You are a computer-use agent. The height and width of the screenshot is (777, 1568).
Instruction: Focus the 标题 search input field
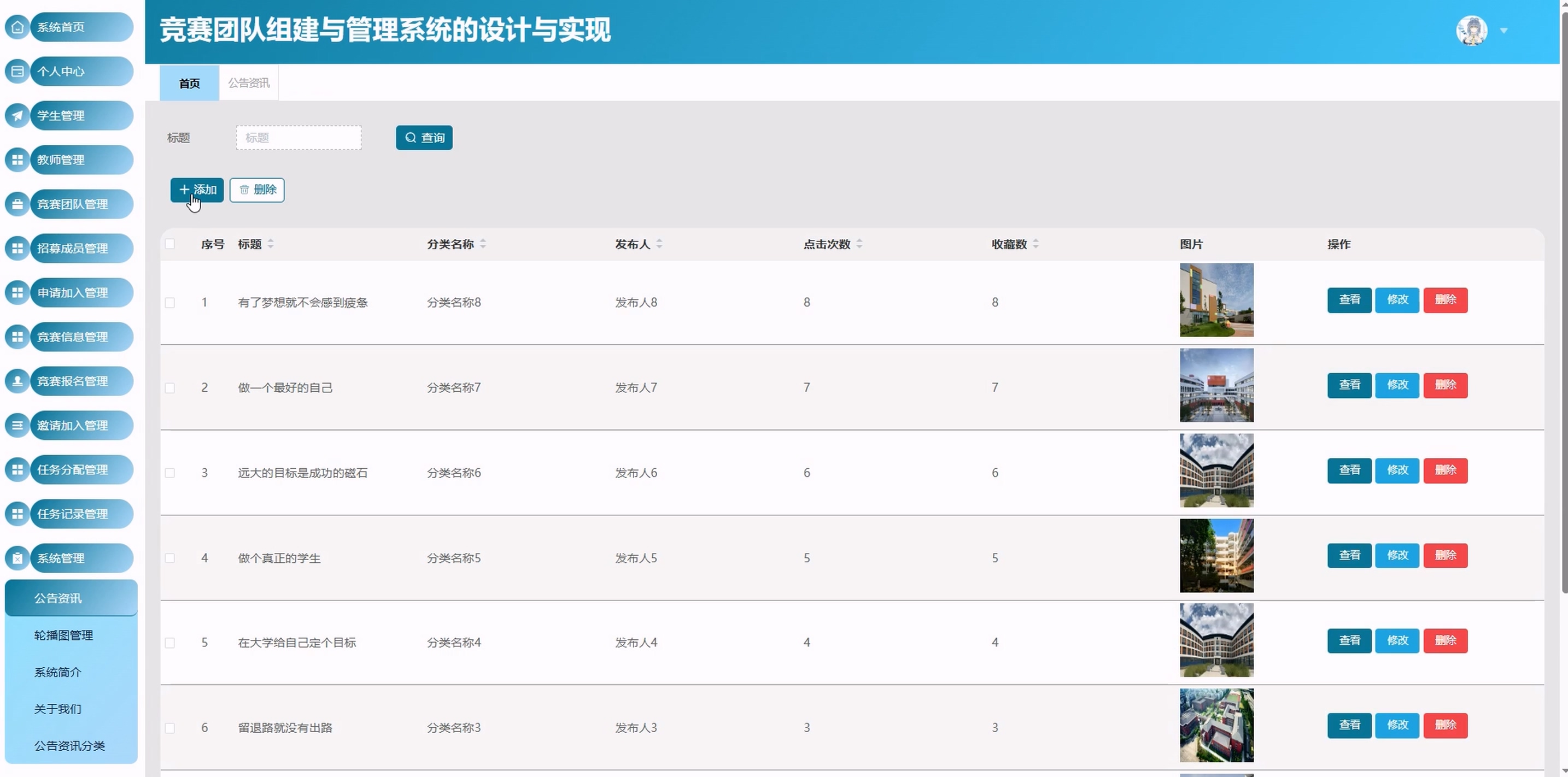(299, 138)
